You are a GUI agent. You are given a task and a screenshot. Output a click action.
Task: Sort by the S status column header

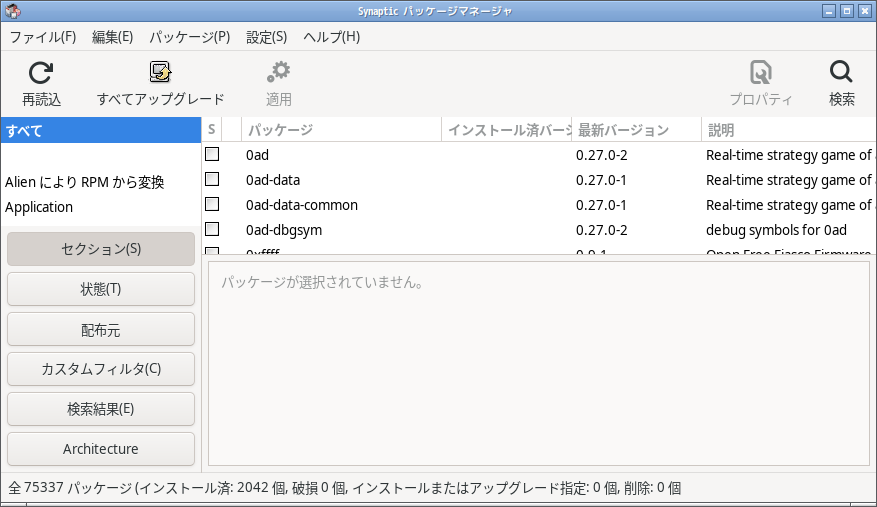point(211,130)
